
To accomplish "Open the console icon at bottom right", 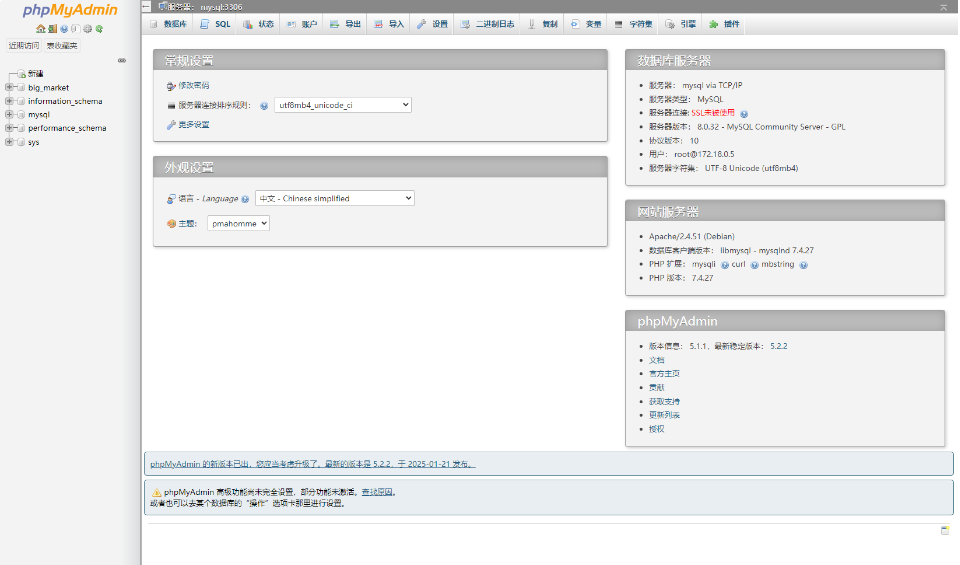I will [945, 530].
